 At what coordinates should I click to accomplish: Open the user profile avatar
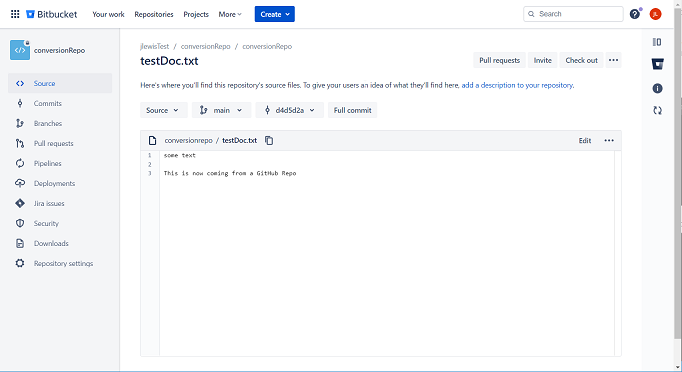655,14
